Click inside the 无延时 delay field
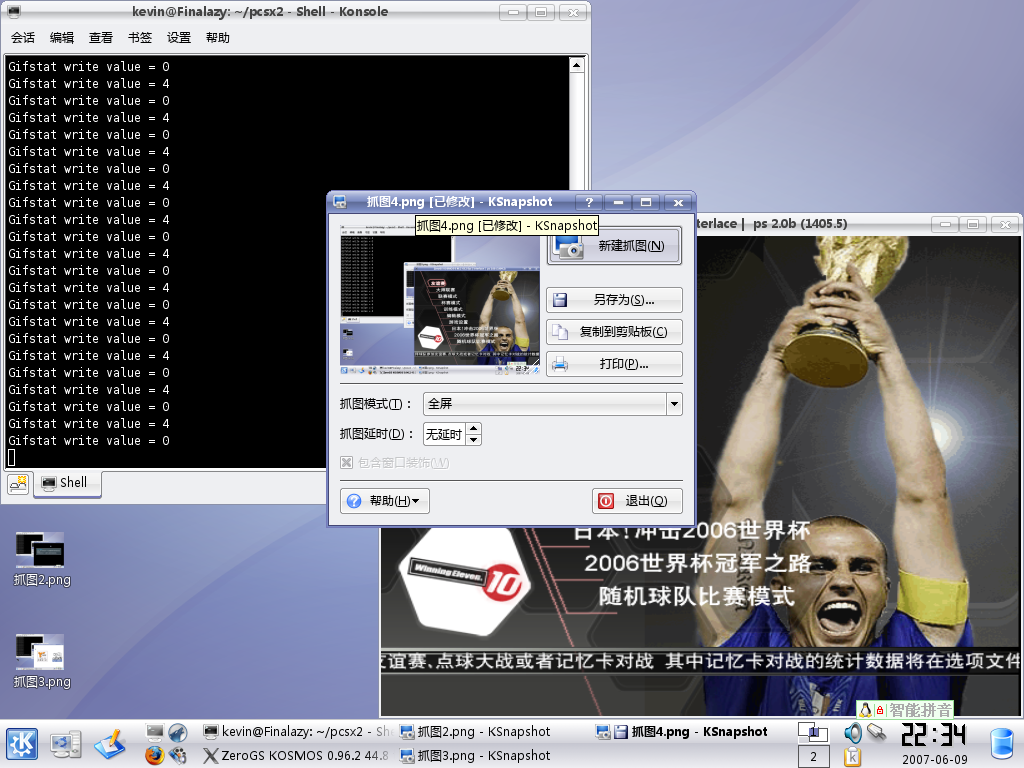Screen dimensions: 1024x768 click(445, 434)
